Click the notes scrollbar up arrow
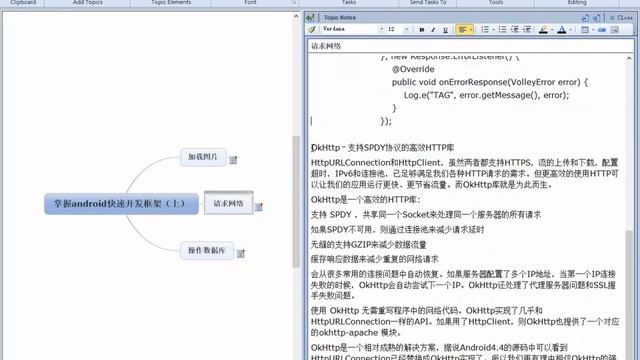 pos(629,59)
